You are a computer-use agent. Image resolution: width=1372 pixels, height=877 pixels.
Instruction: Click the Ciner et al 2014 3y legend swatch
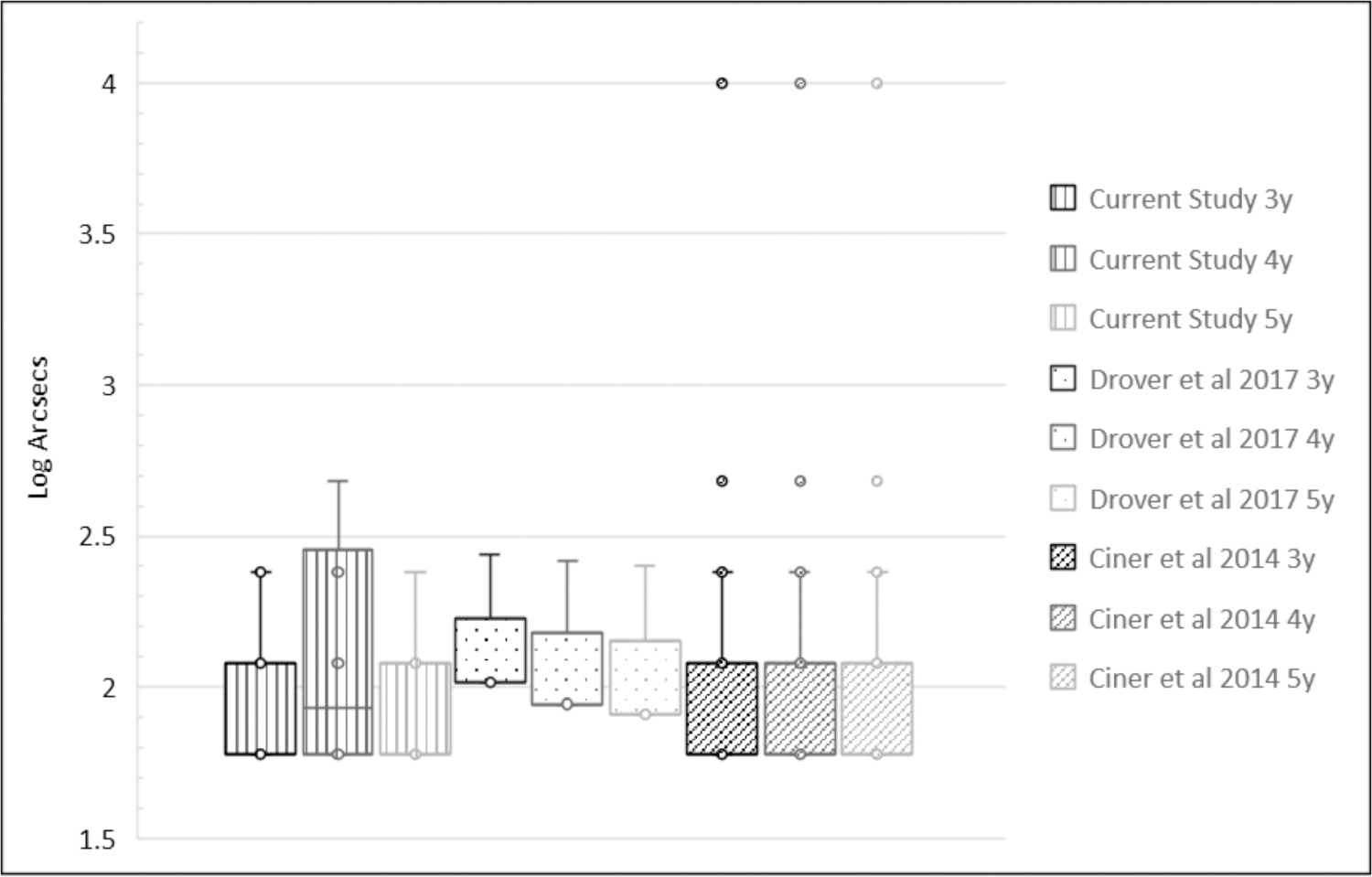tap(1063, 558)
